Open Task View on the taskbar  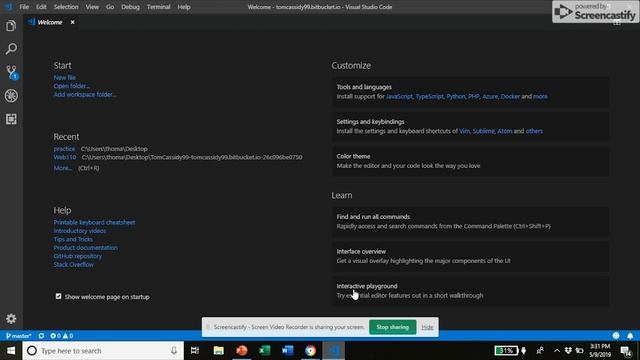click(x=195, y=351)
